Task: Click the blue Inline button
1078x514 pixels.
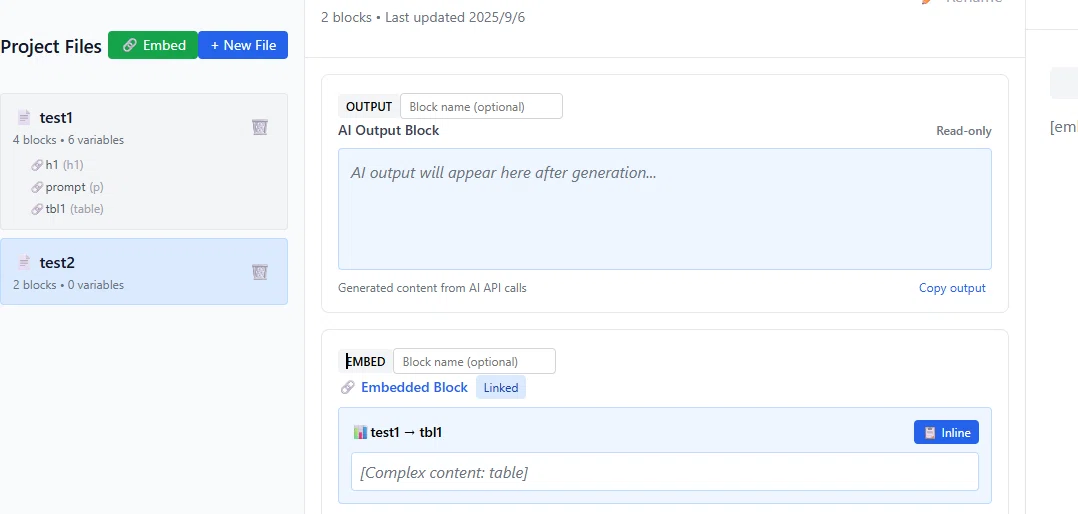Action: [x=946, y=432]
